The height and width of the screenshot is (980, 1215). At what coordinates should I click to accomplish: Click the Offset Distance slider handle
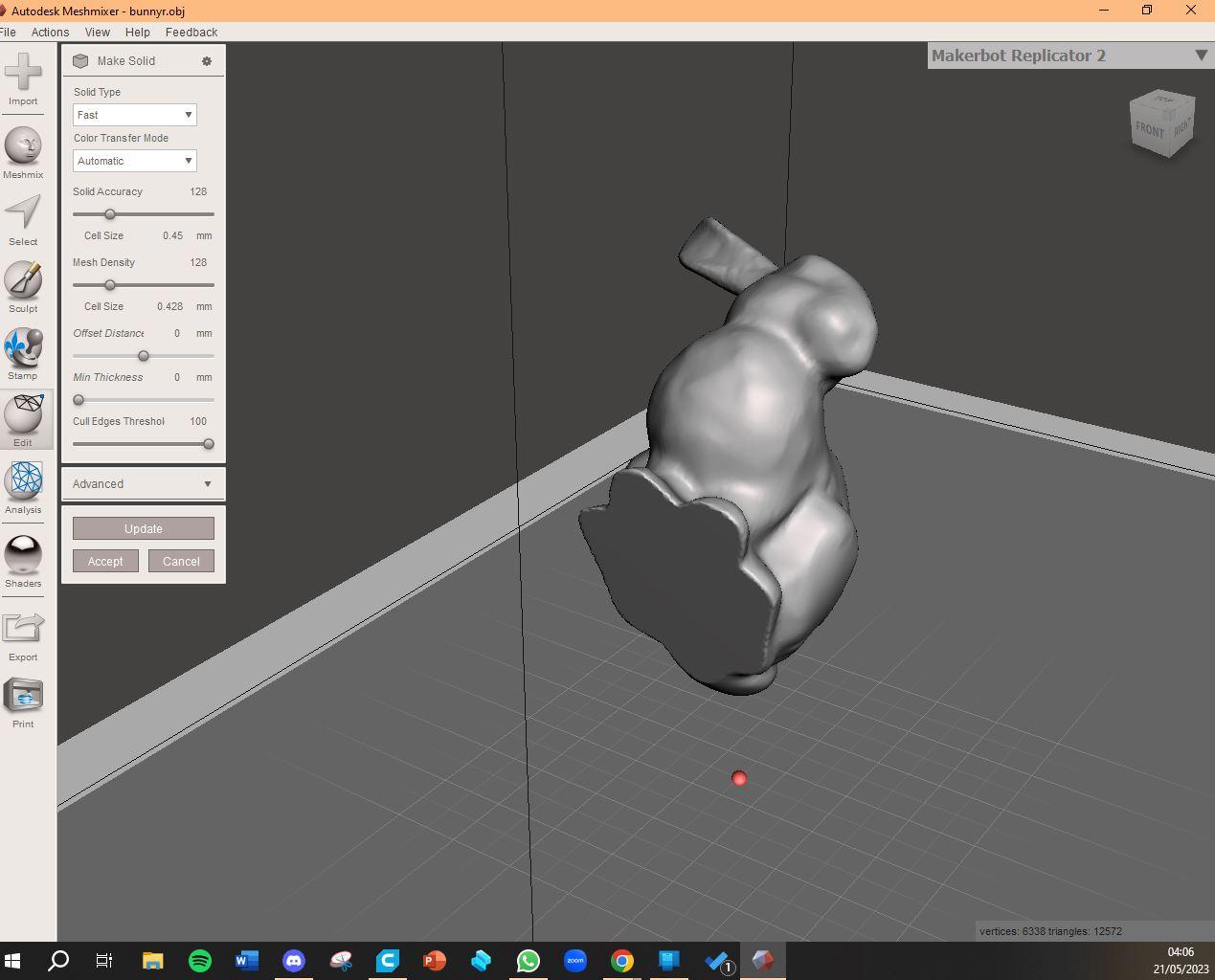(144, 356)
